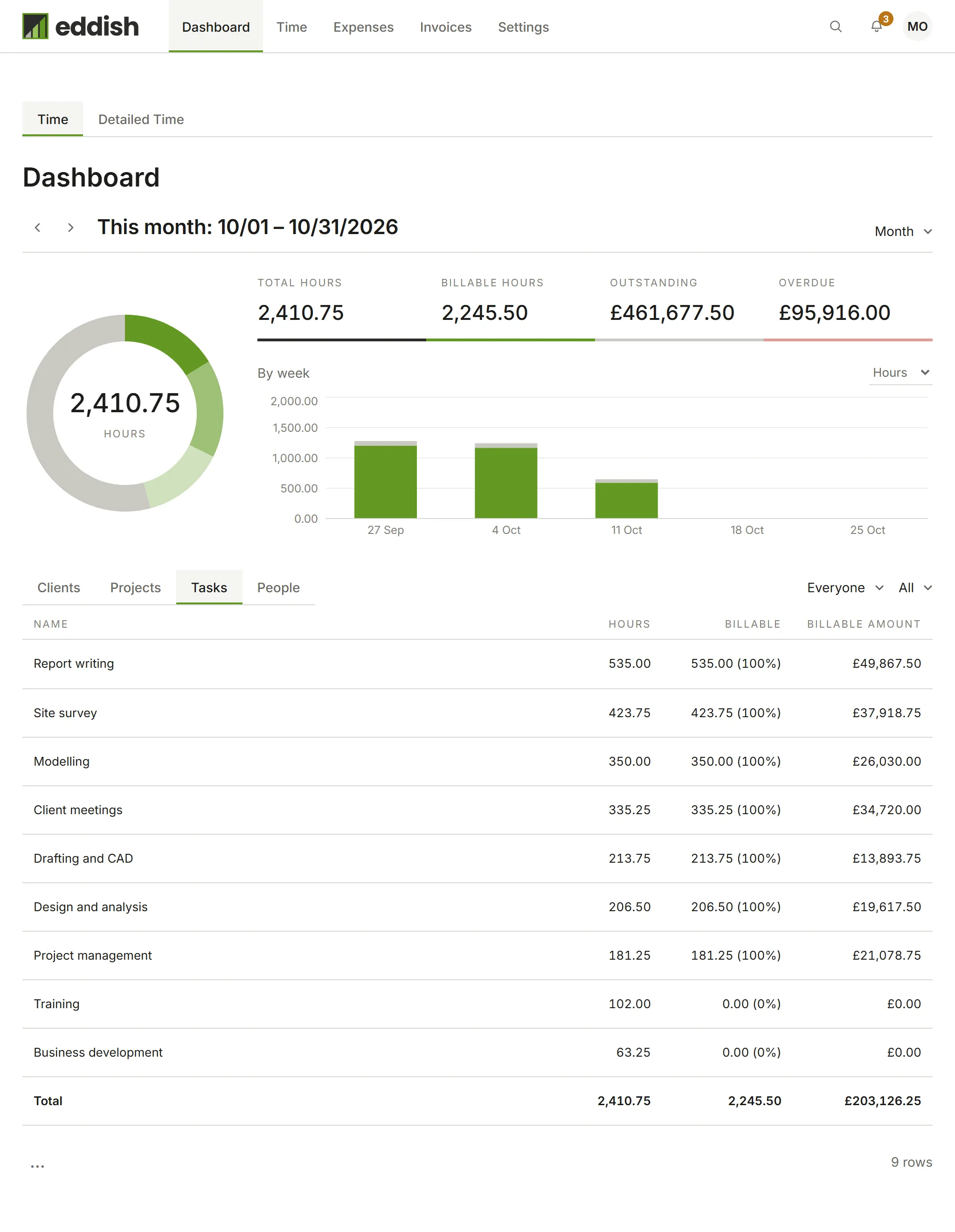Sort by the NAME column header
955x1232 pixels.
[x=51, y=624]
